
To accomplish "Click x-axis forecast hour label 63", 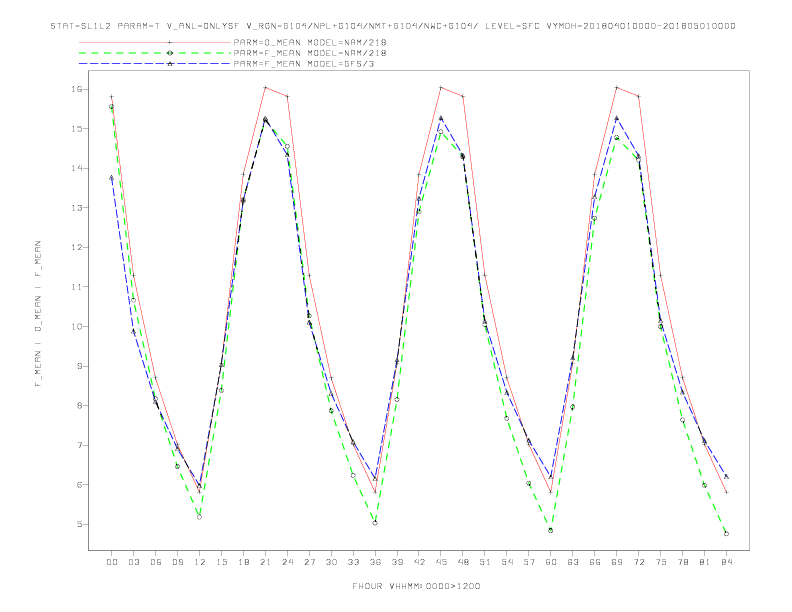I will coord(573,562).
